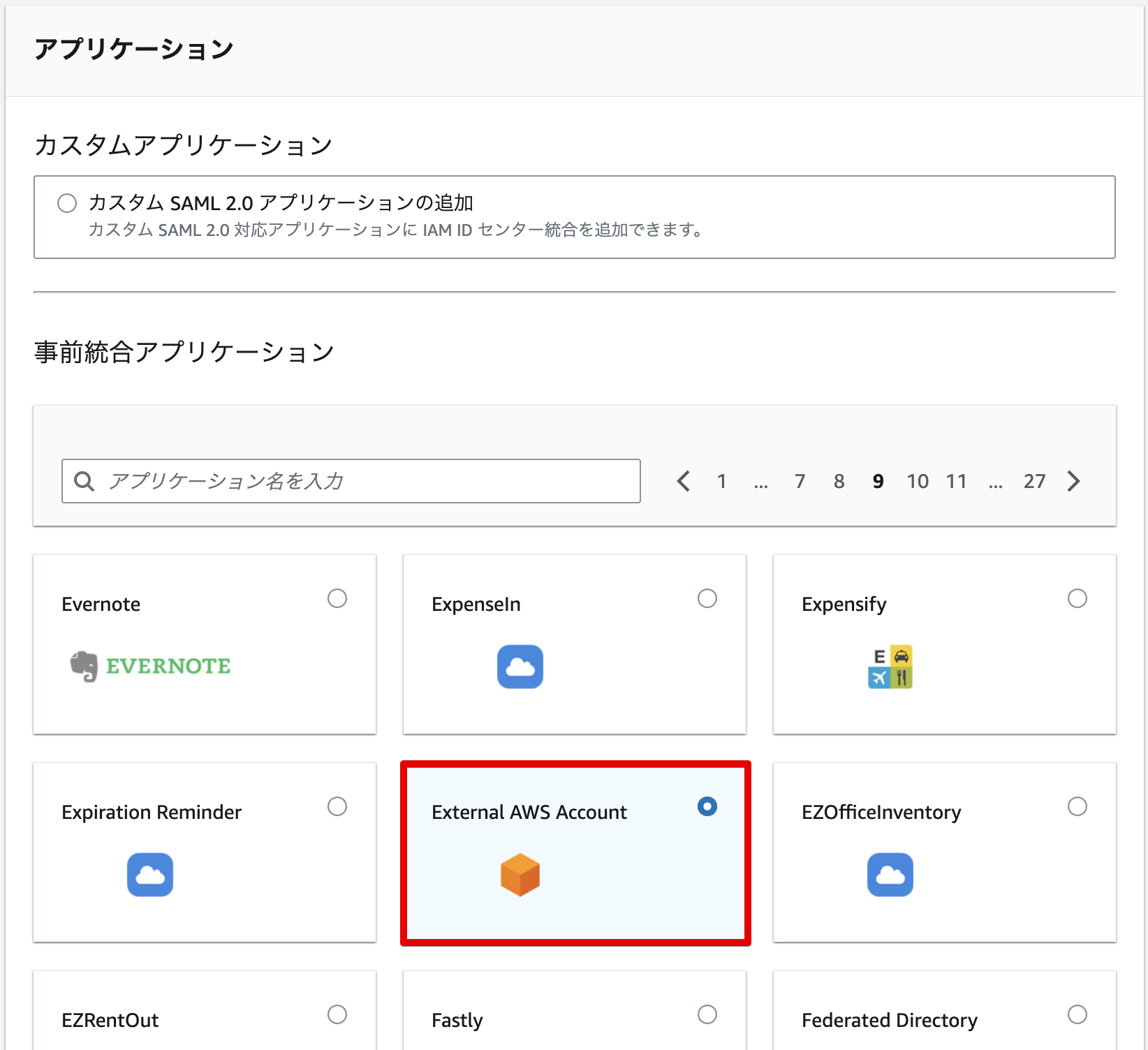Jump to page 1 of applications
This screenshot has width=1148, height=1050.
pyautogui.click(x=722, y=481)
